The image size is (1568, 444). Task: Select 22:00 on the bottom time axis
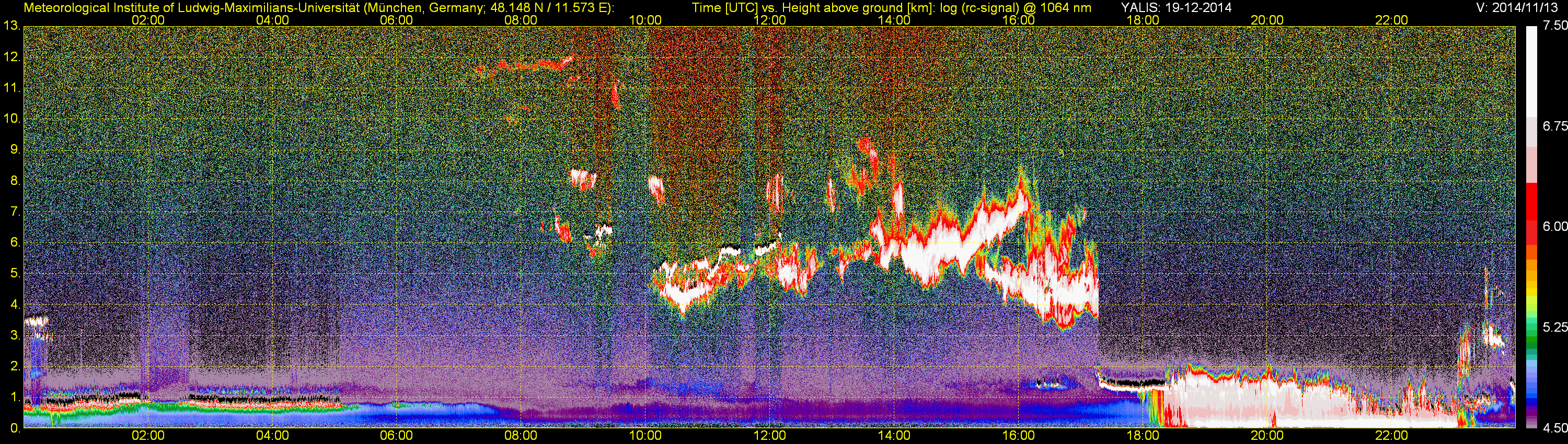[1391, 436]
